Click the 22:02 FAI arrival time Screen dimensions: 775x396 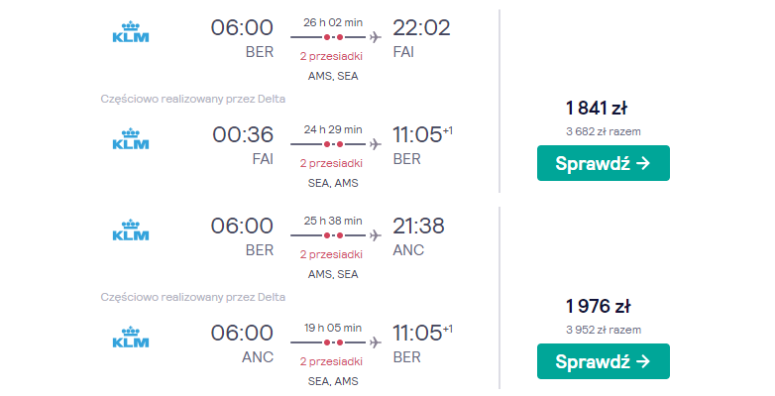421,28
